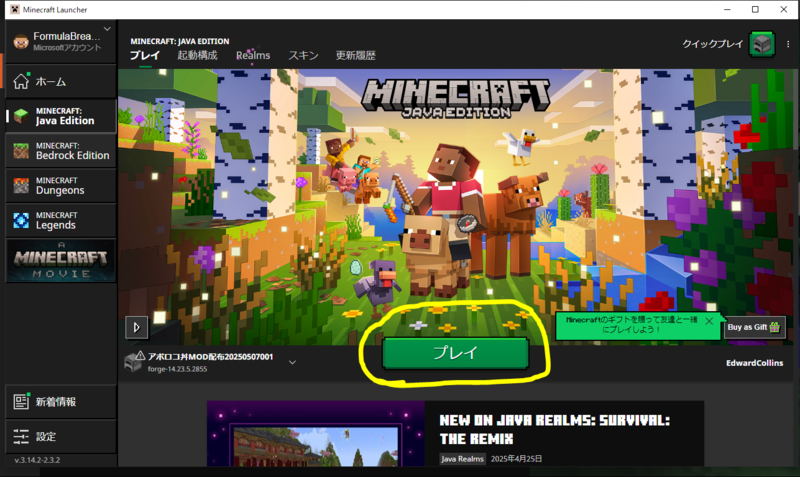Minimize the Minecraft Launcher window
Screen dimensions: 800x477
point(728,9)
